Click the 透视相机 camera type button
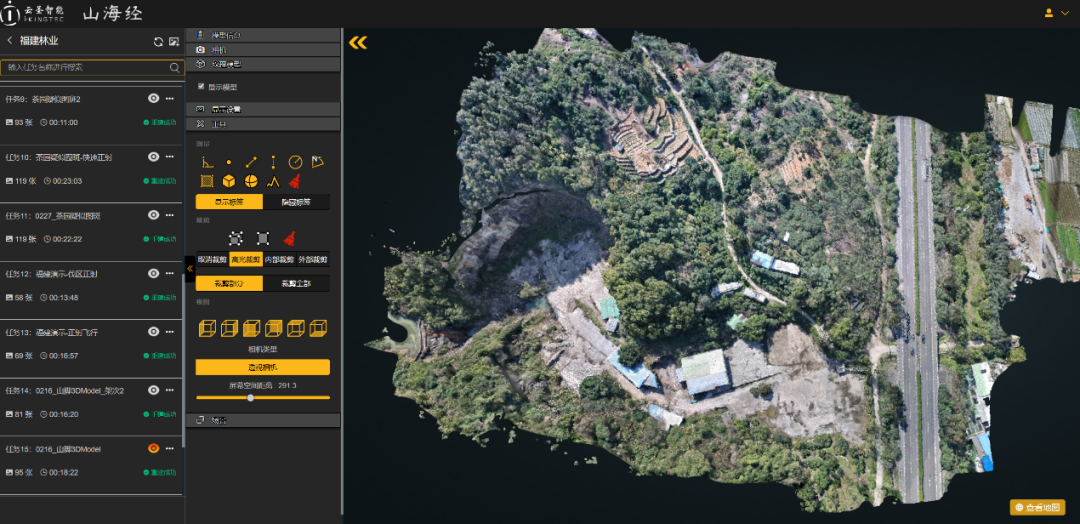The width and height of the screenshot is (1080, 524). coord(262,367)
